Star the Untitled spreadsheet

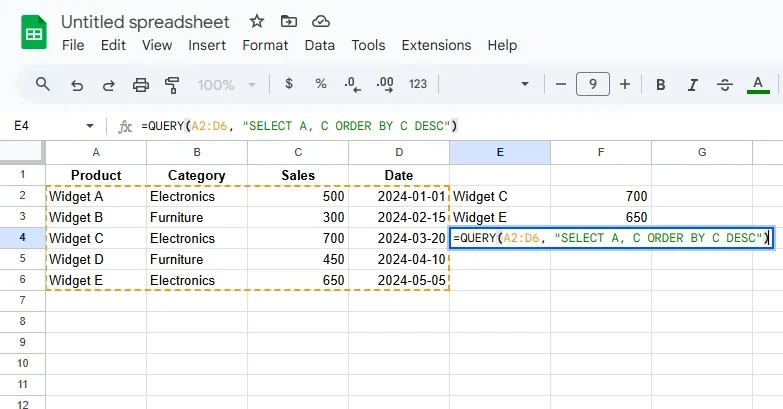point(257,21)
